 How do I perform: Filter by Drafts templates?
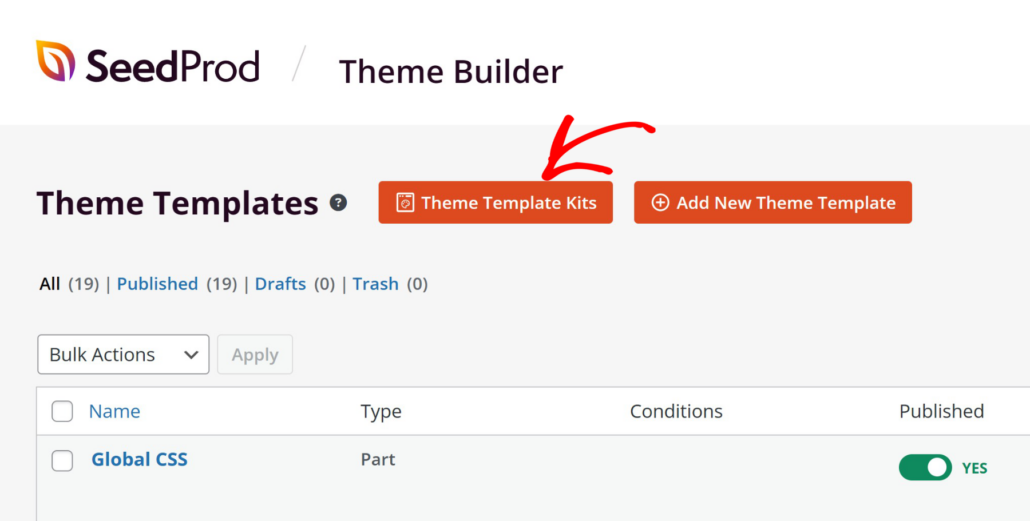280,284
